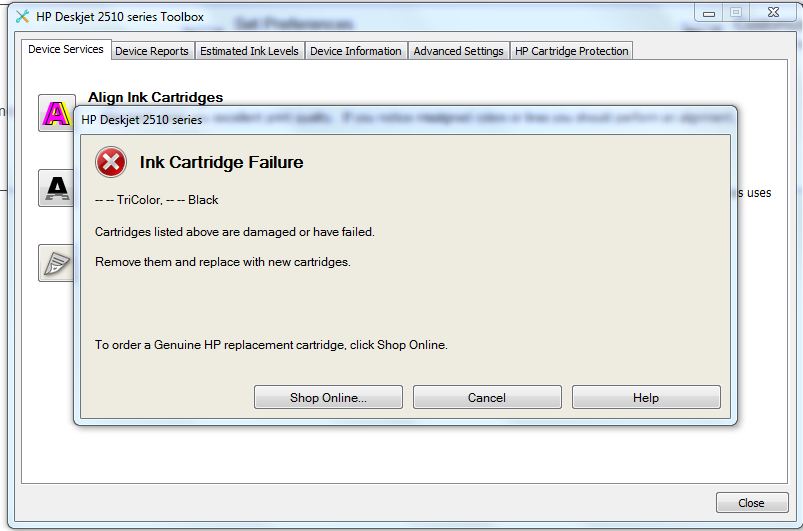Click the '-- -- TriColor, -- -- Black' text
The width and height of the screenshot is (803, 531).
[x=157, y=200]
